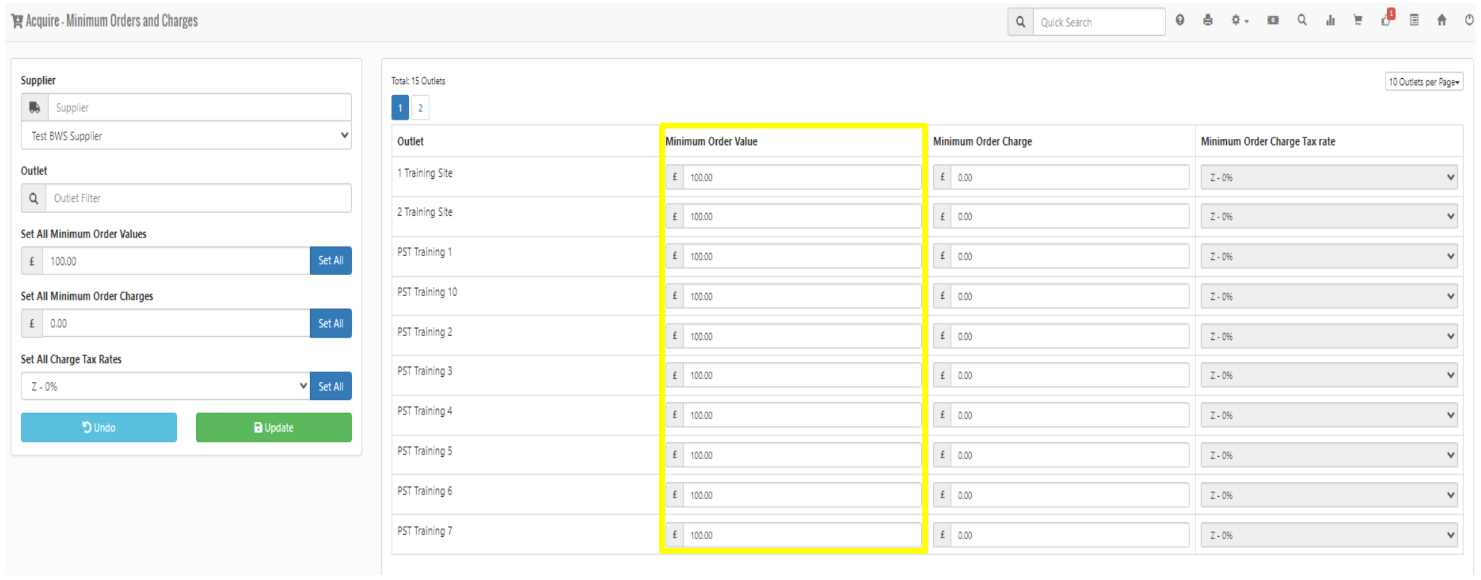Expand the 10 Outlets per Page selector
The width and height of the screenshot is (1481, 580).
(x=1424, y=82)
